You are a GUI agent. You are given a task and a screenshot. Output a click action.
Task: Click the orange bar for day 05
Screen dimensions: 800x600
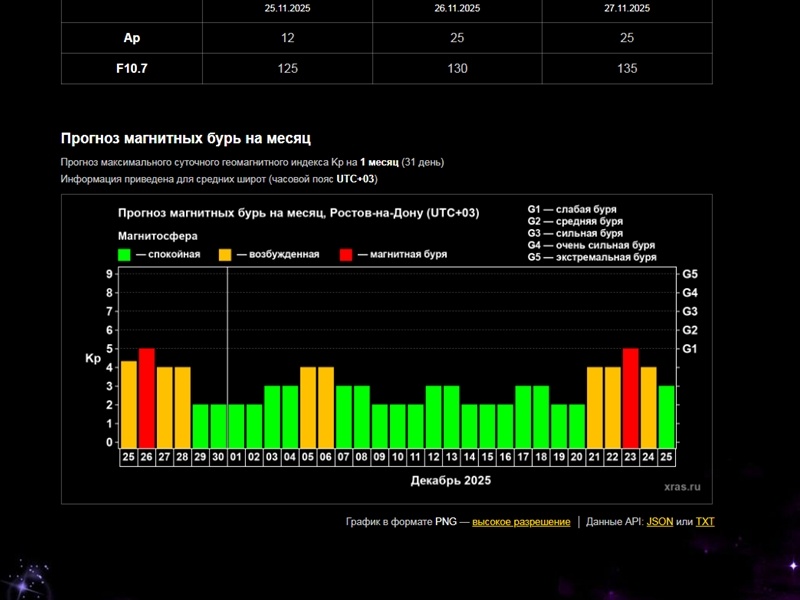(308, 407)
